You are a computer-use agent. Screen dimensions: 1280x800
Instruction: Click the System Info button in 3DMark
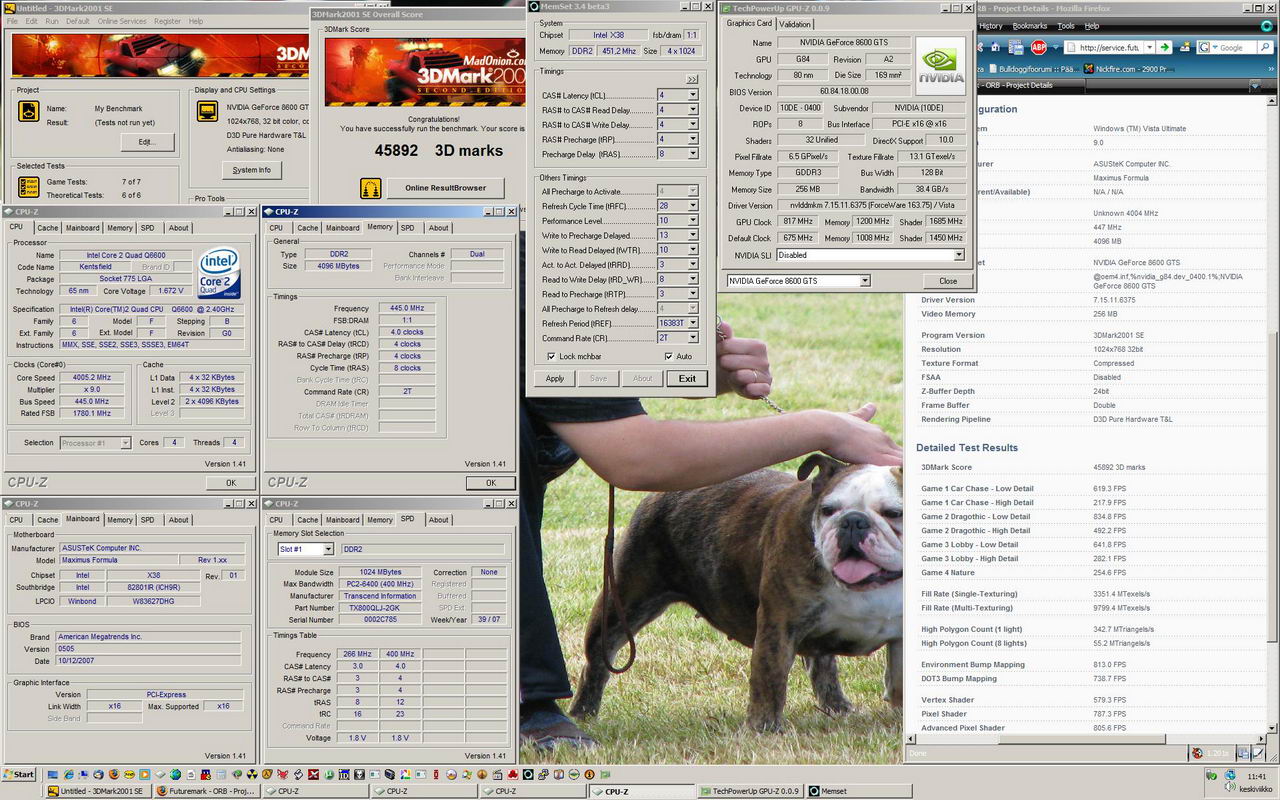[x=251, y=170]
